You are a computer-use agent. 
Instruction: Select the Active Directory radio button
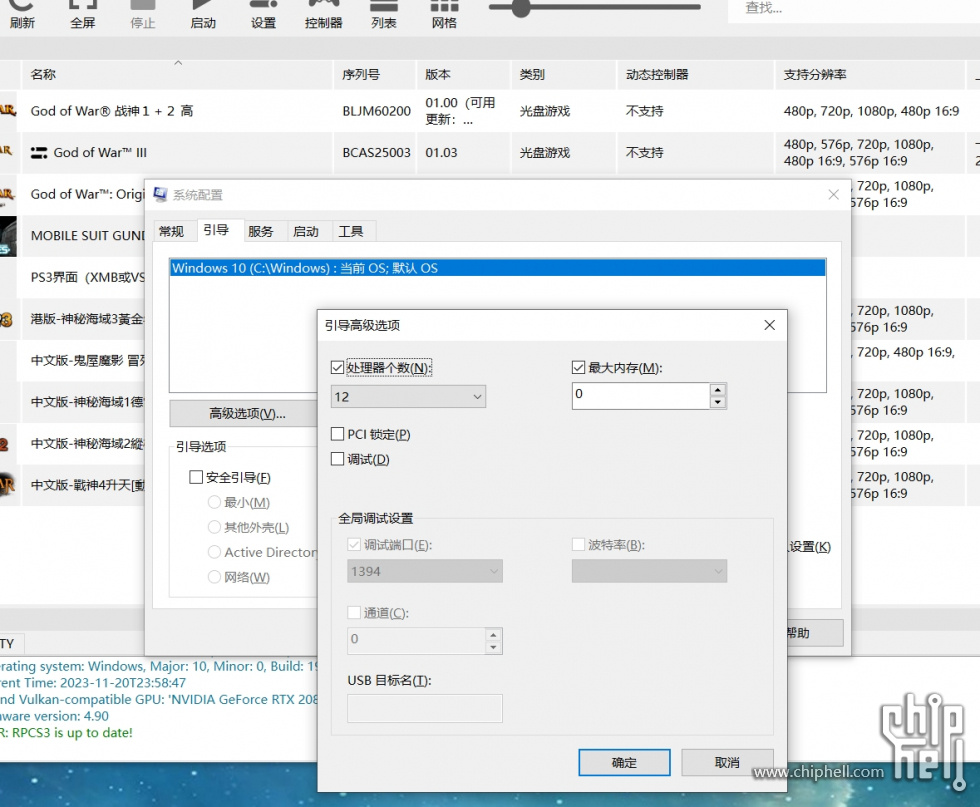(x=214, y=552)
